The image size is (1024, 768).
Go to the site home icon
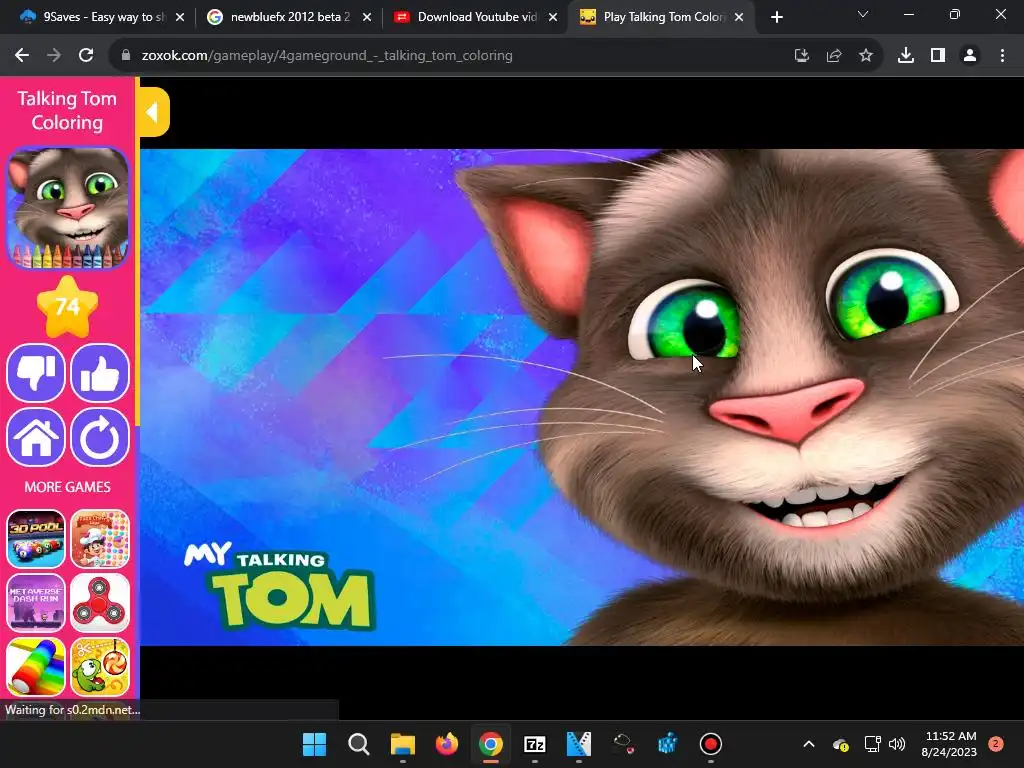click(x=36, y=437)
